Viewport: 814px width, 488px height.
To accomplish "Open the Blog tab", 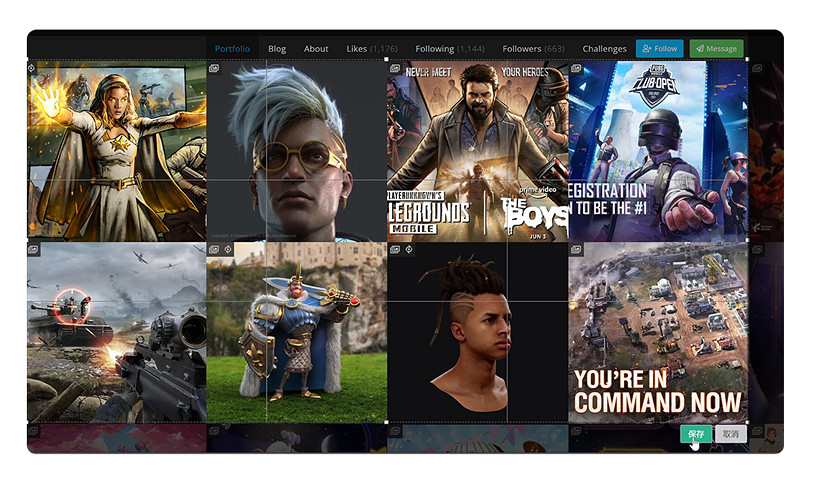I will point(277,48).
